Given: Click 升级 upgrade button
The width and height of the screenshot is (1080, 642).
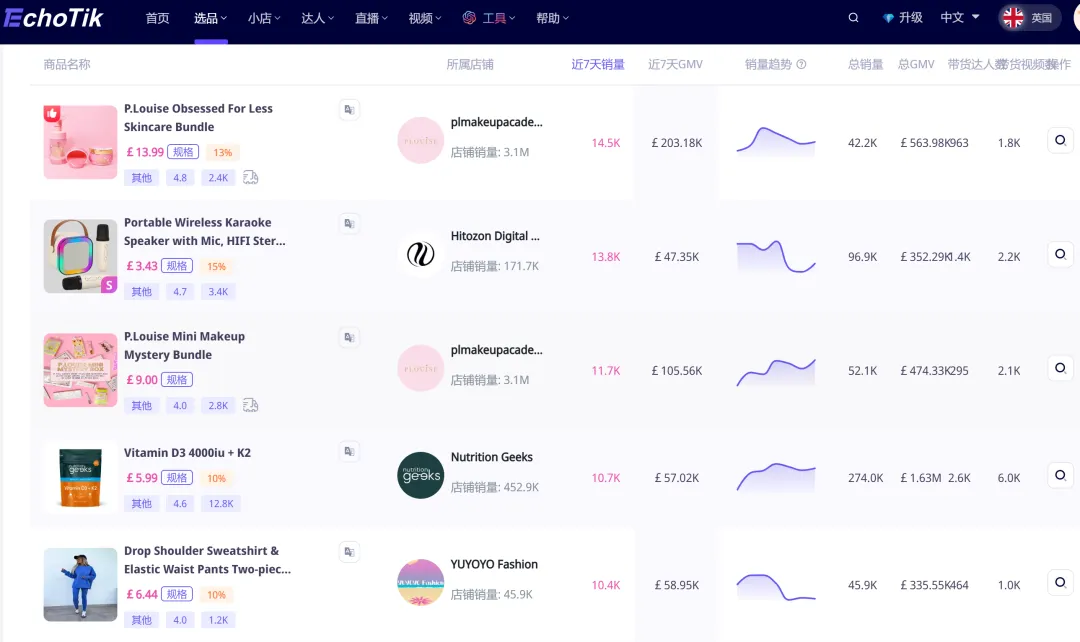Looking at the screenshot, I should [x=903, y=18].
